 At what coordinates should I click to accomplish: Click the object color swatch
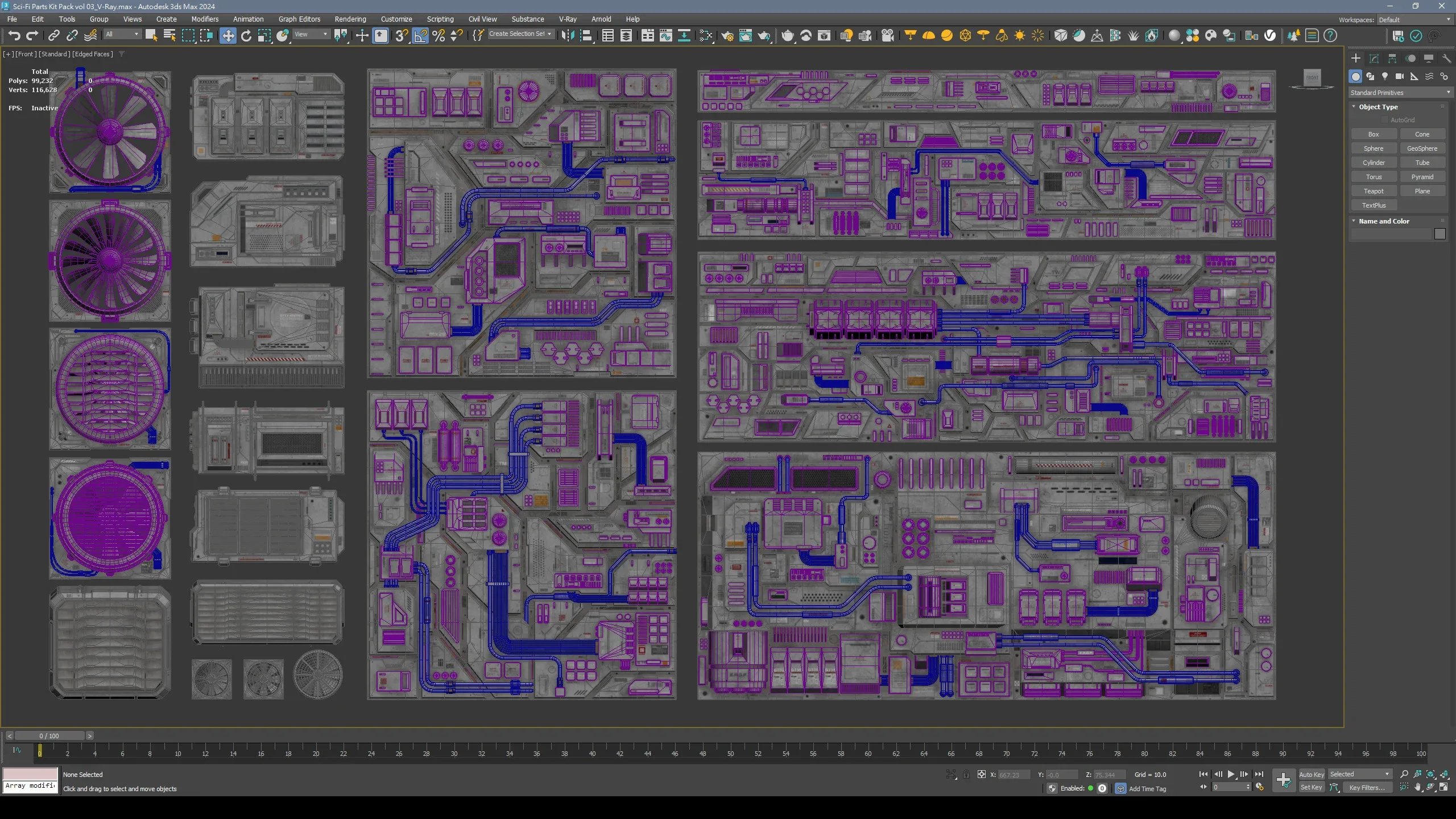(x=1440, y=234)
